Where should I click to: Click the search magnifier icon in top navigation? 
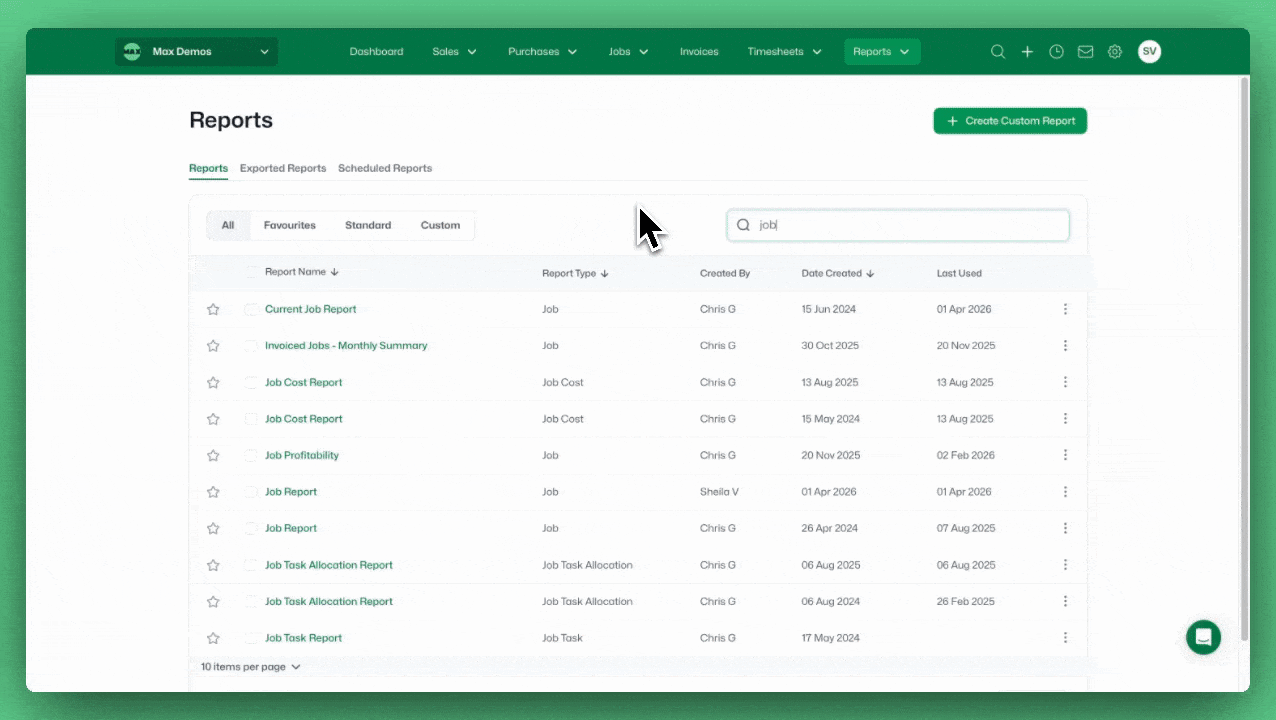coord(997,52)
